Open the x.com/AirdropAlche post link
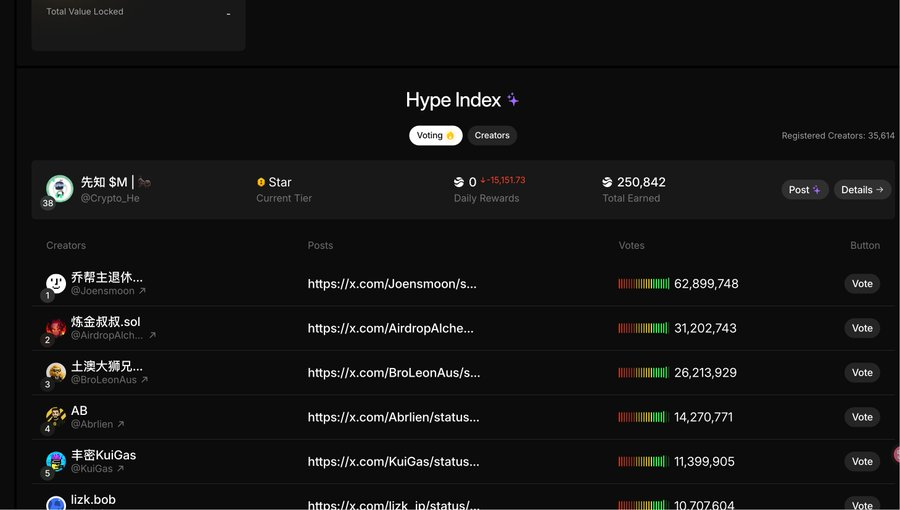The image size is (900, 510). (390, 328)
